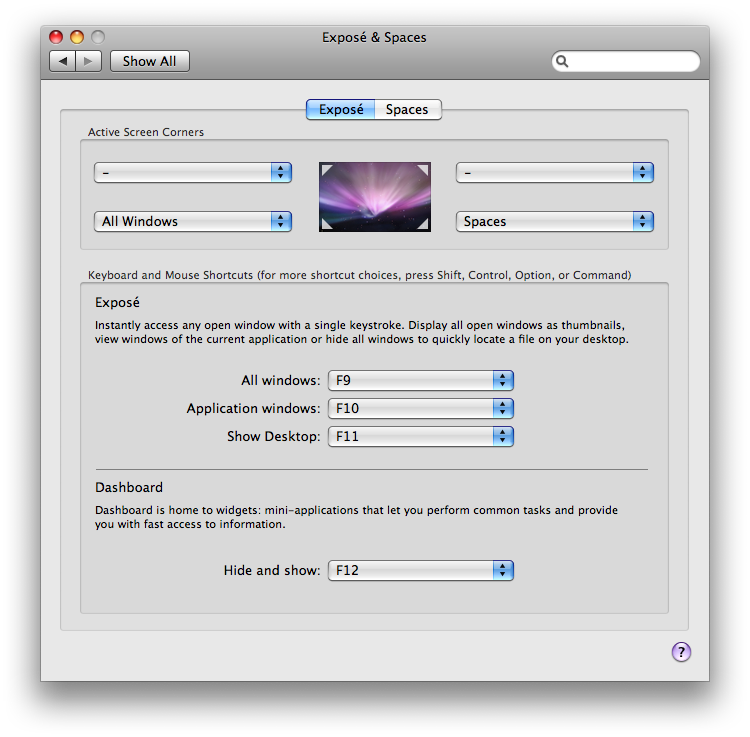Click the Exposé section heading
This screenshot has height=737, width=750.
pyautogui.click(x=117, y=302)
